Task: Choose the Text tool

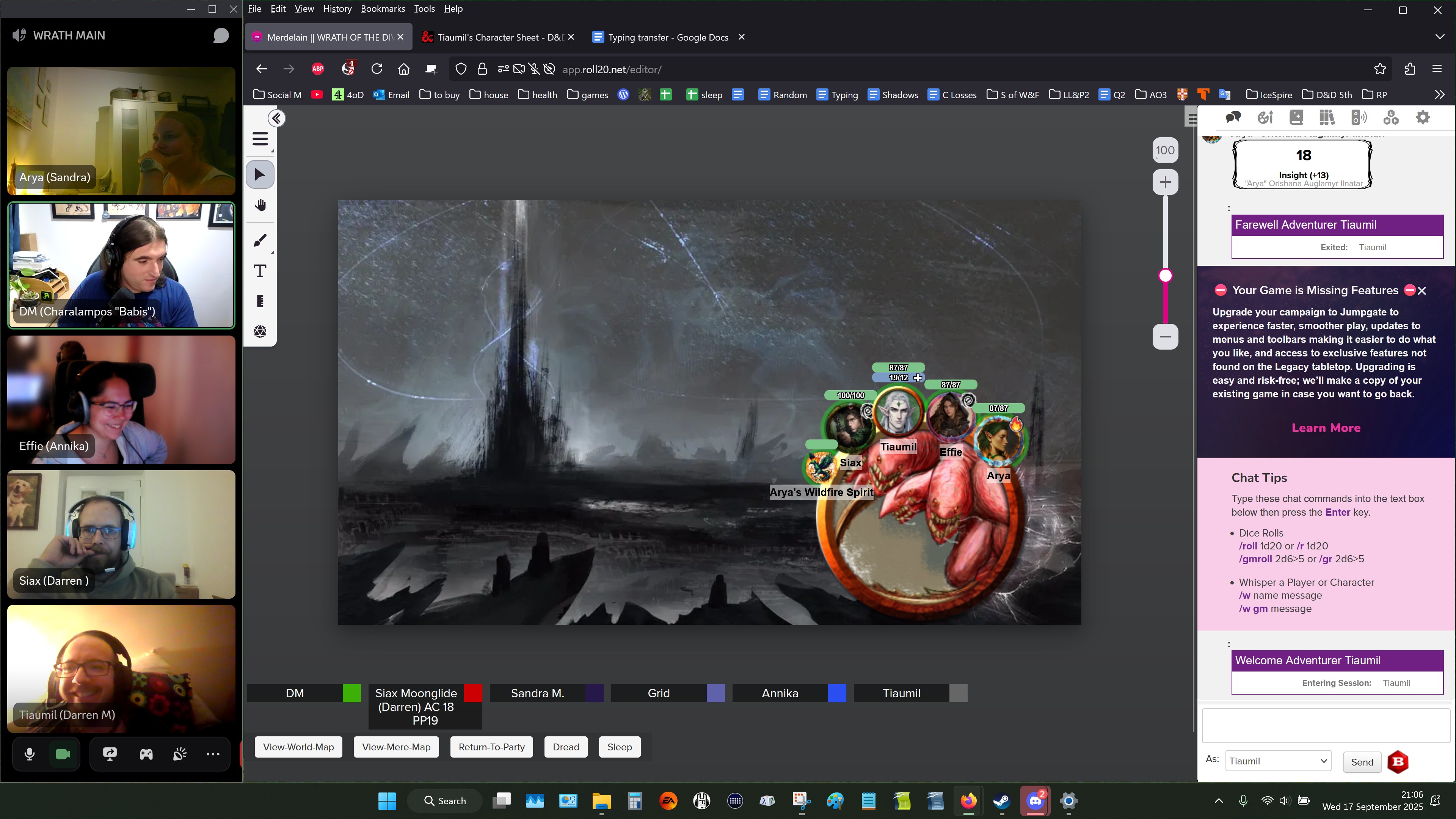Action: (260, 271)
